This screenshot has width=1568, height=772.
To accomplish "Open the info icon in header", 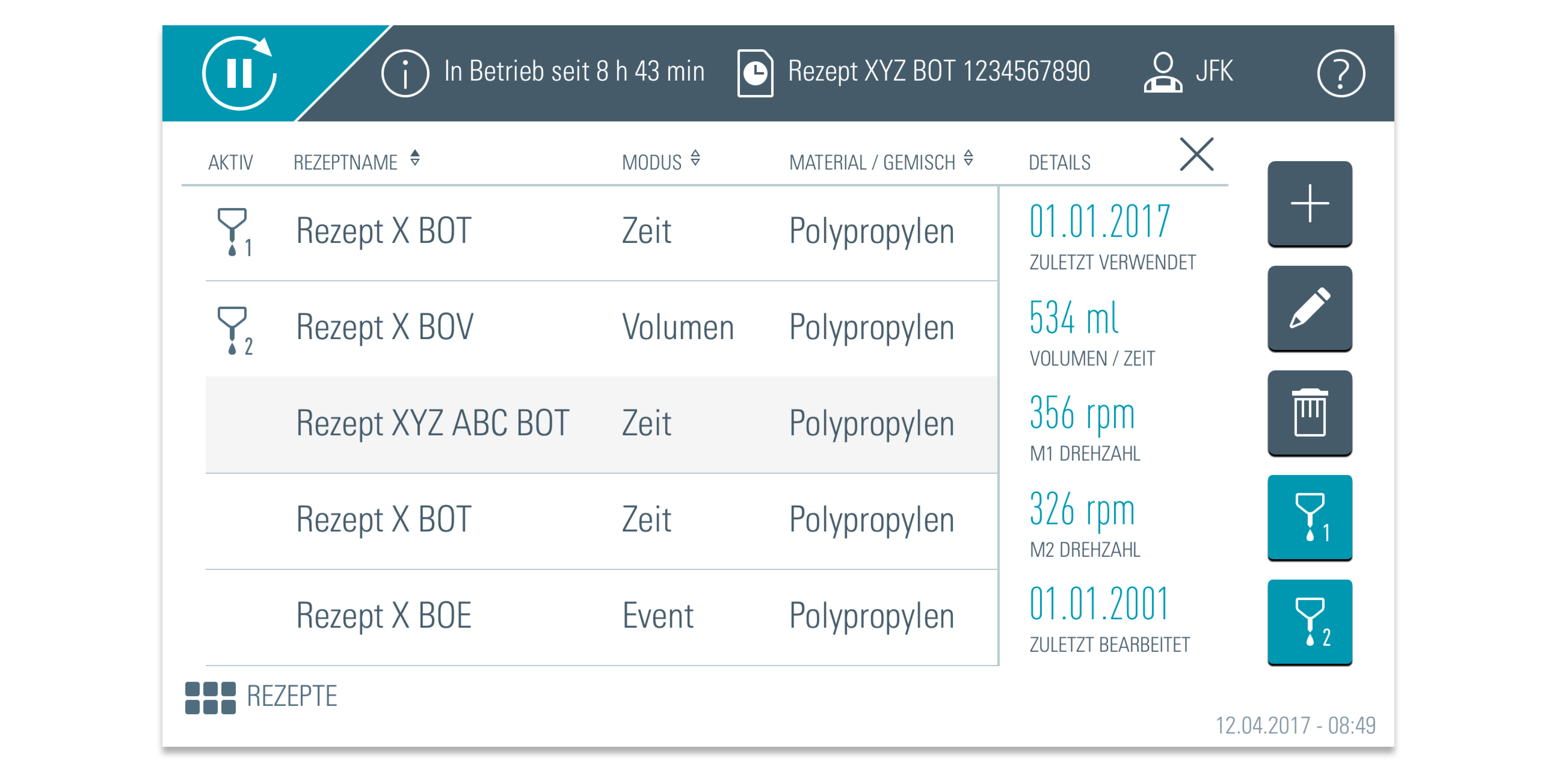I will [x=405, y=73].
